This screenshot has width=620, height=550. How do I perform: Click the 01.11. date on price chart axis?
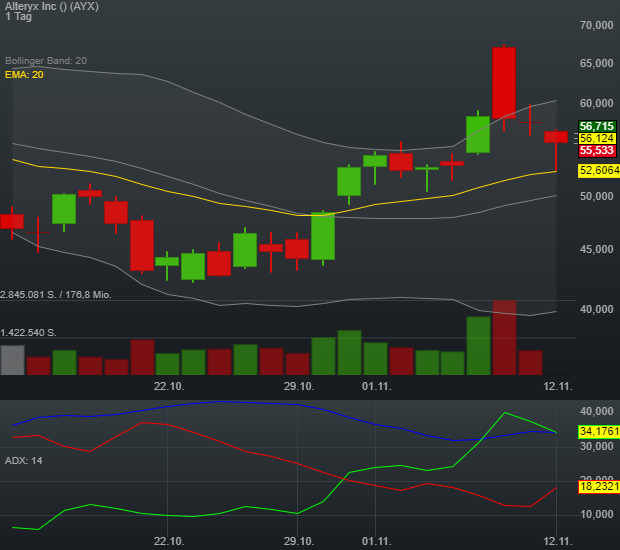coord(377,386)
